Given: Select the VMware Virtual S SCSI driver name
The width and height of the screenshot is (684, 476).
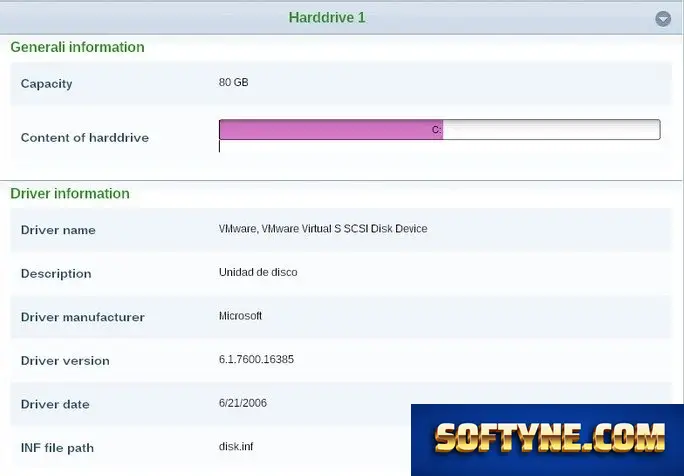Looking at the screenshot, I should click(x=323, y=229).
